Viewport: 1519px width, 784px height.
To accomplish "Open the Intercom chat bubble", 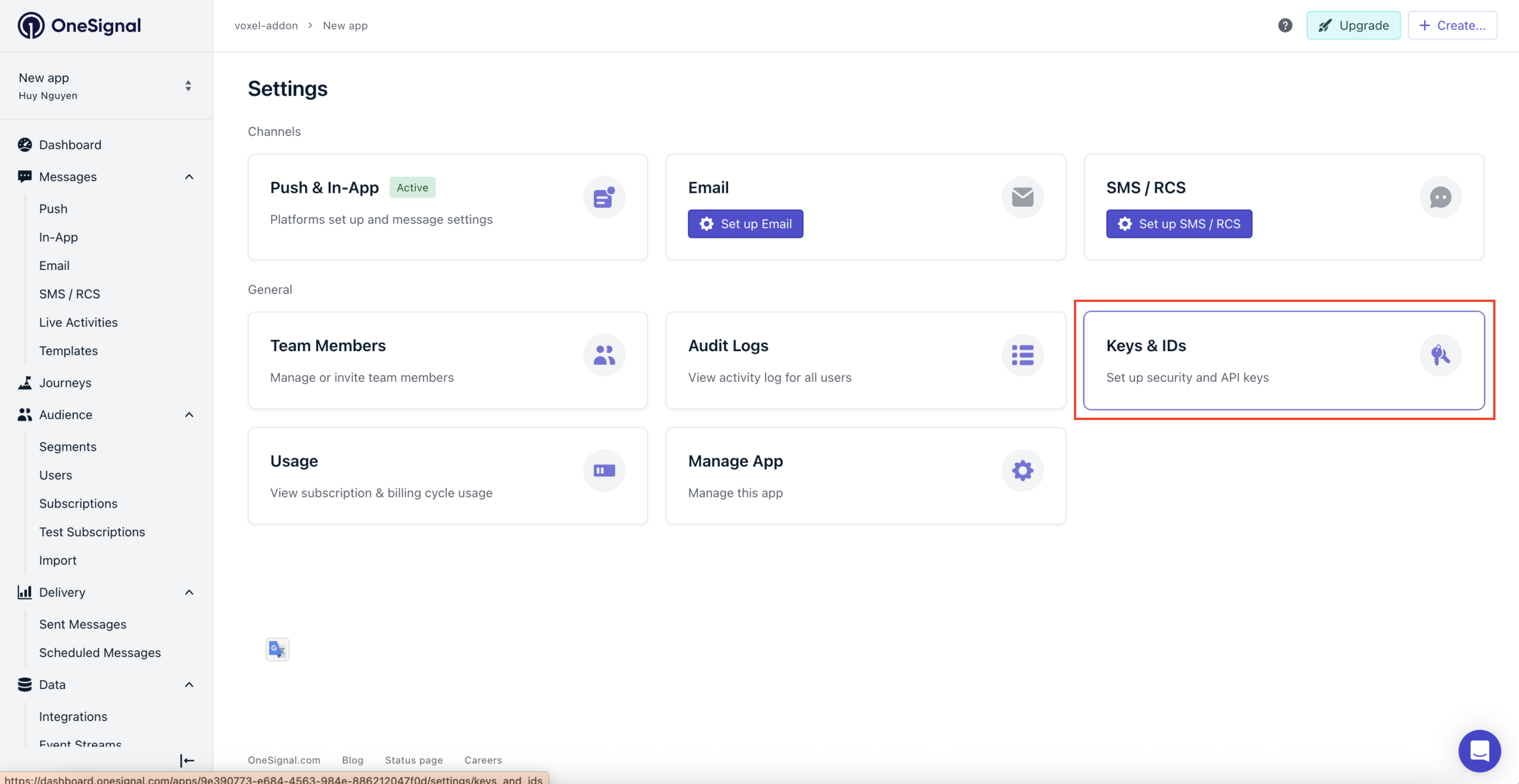I will point(1479,750).
